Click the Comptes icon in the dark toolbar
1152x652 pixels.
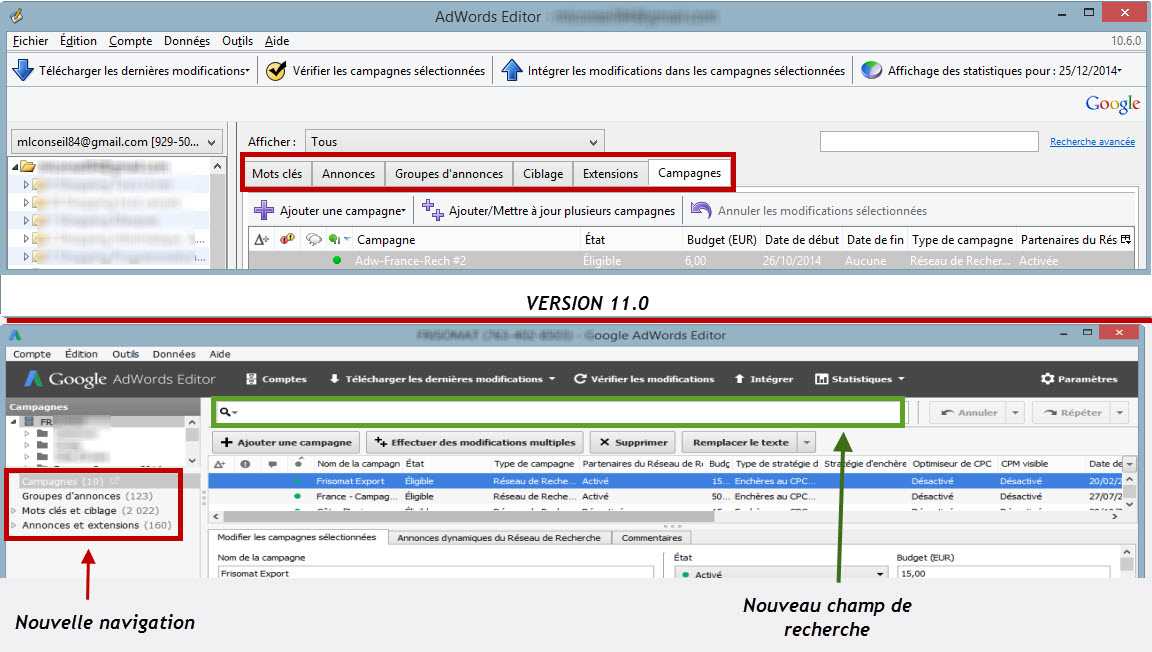click(x=251, y=379)
